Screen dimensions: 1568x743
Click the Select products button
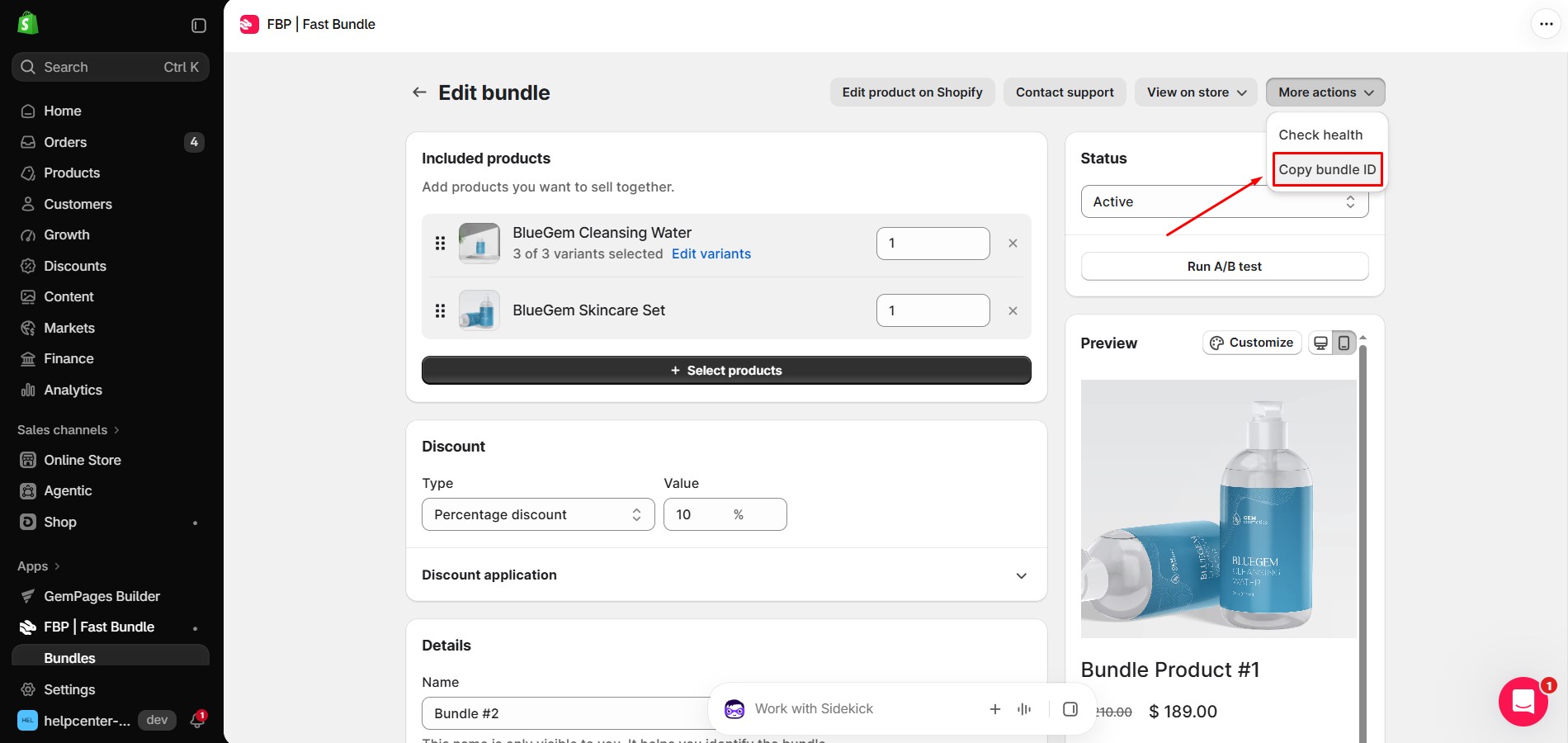726,371
